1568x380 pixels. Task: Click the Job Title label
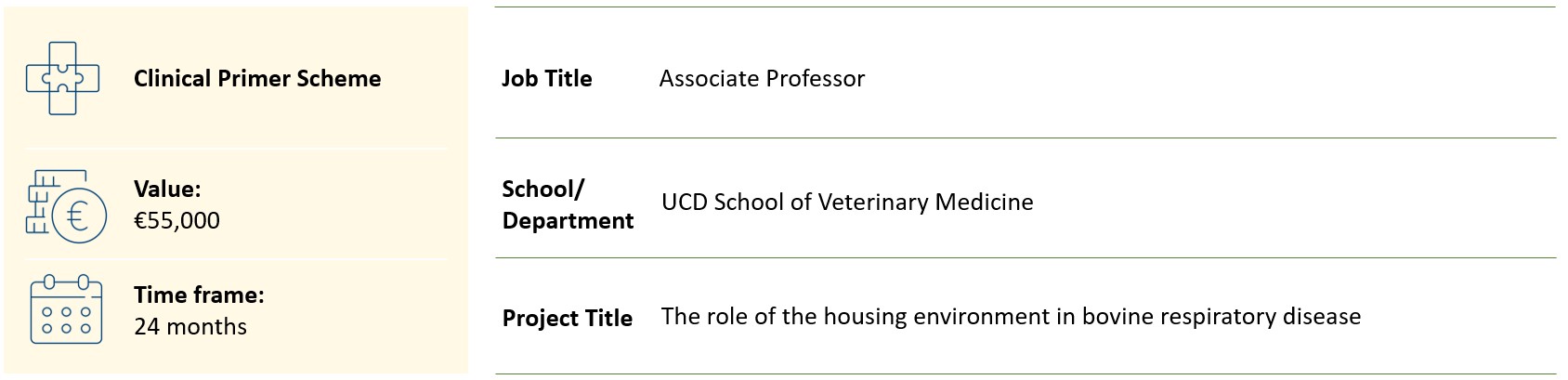tap(547, 78)
